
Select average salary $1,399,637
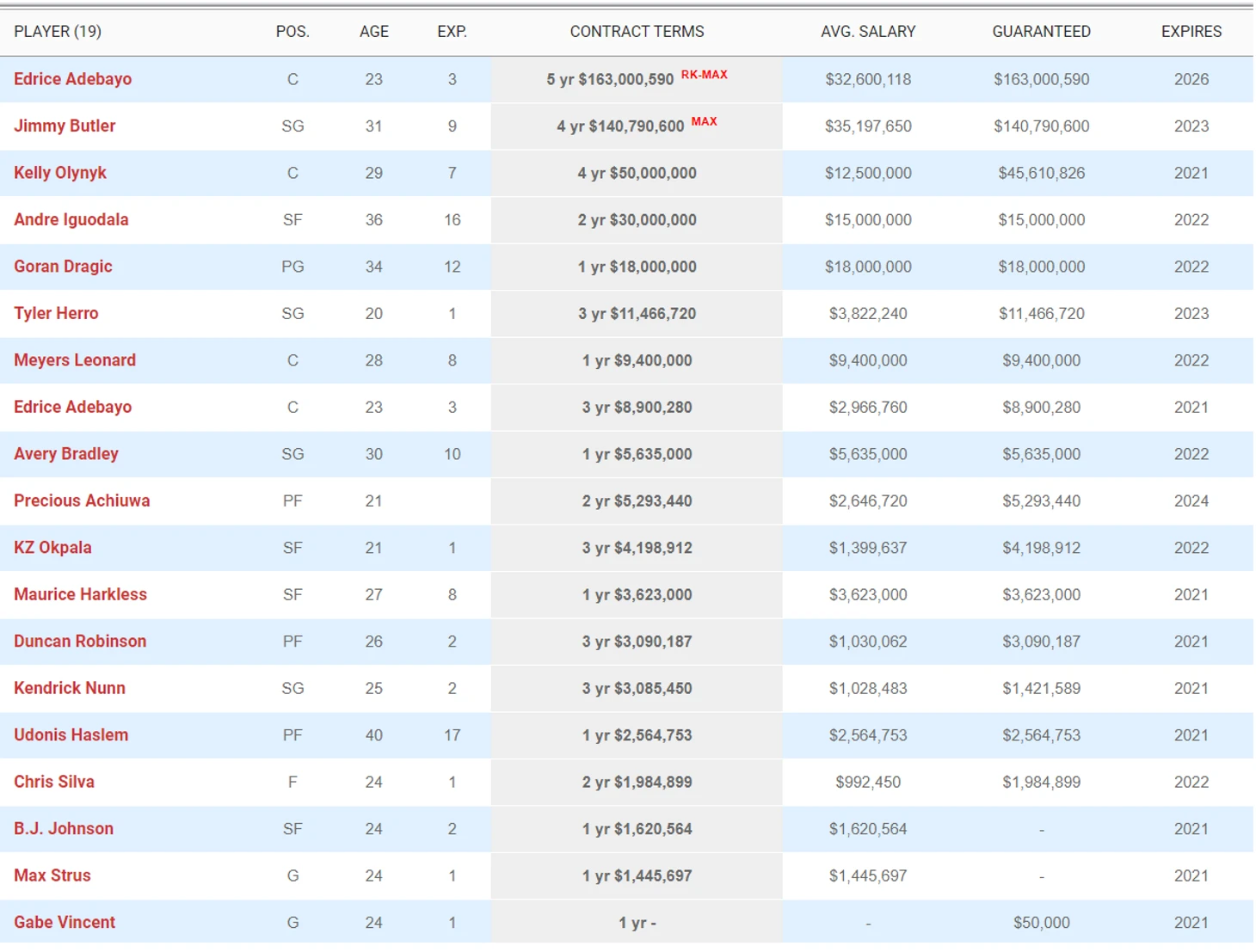868,548
